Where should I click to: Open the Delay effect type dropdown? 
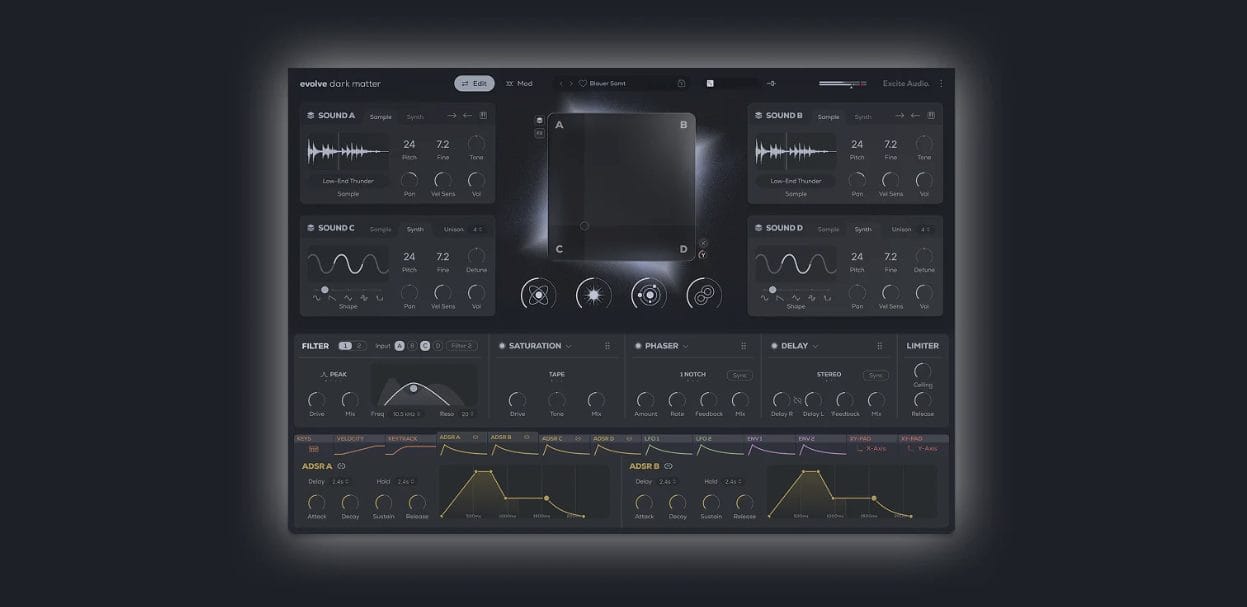(x=816, y=346)
